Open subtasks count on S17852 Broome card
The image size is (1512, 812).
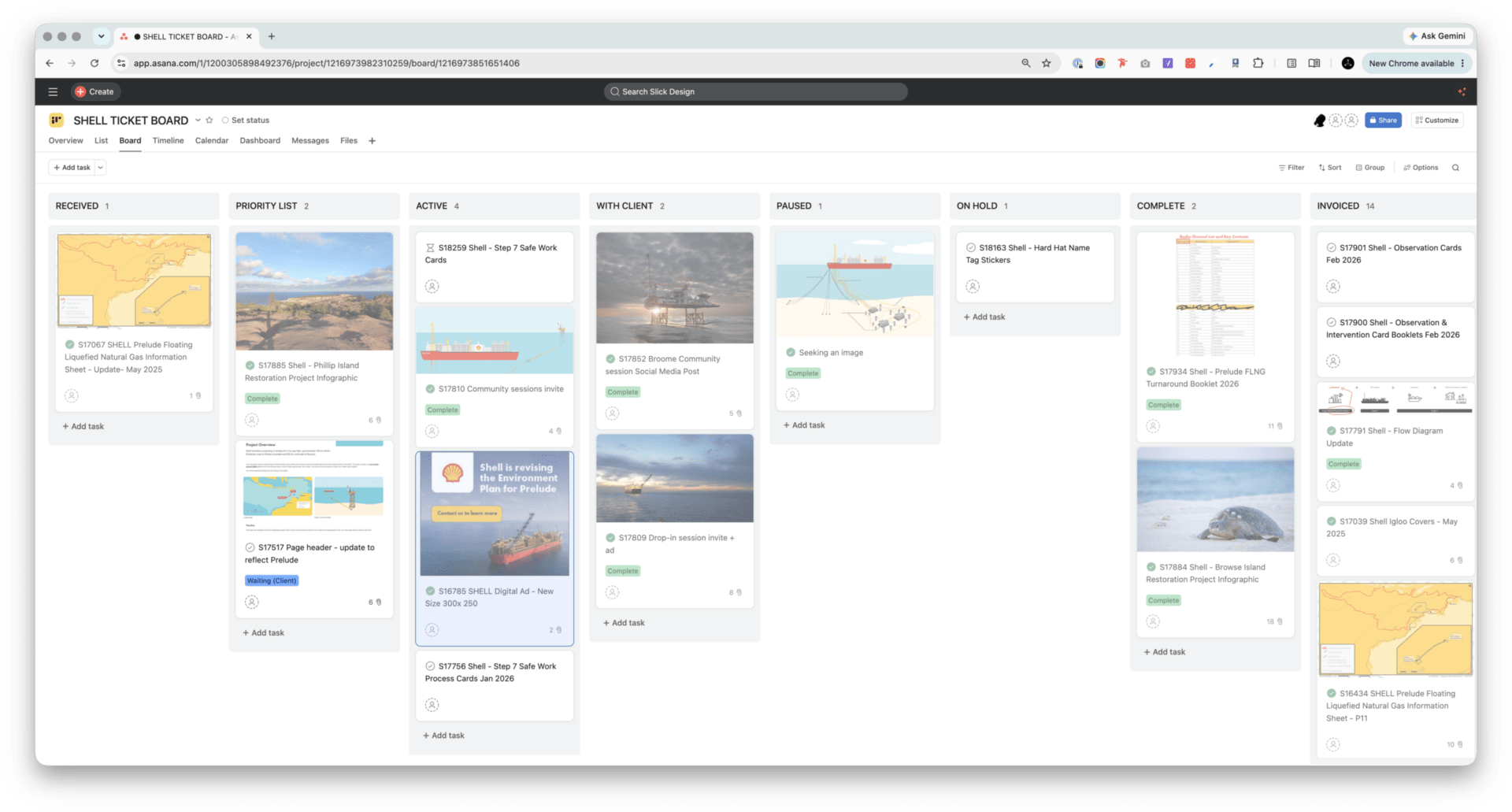[736, 413]
